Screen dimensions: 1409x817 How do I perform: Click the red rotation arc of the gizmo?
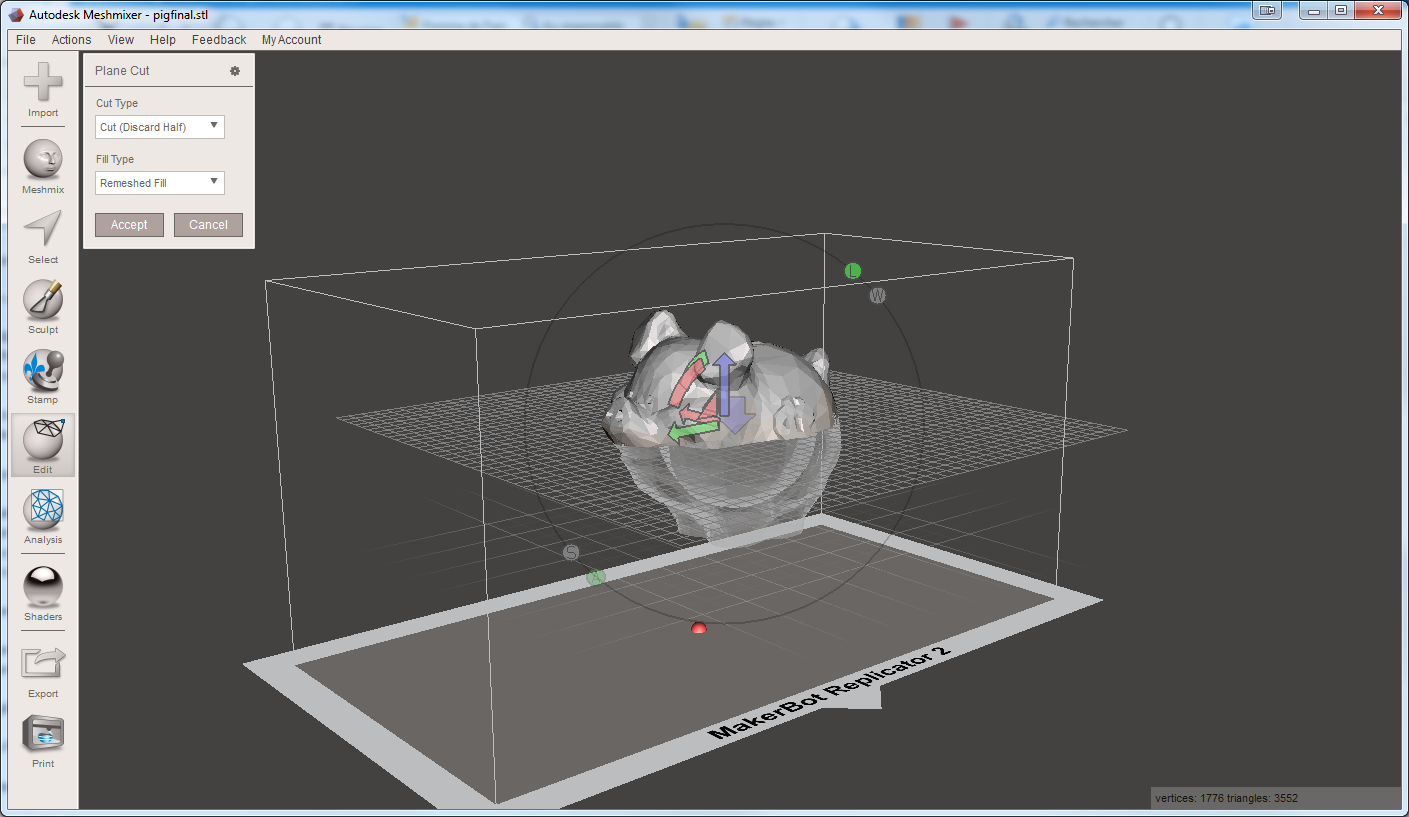(x=686, y=384)
